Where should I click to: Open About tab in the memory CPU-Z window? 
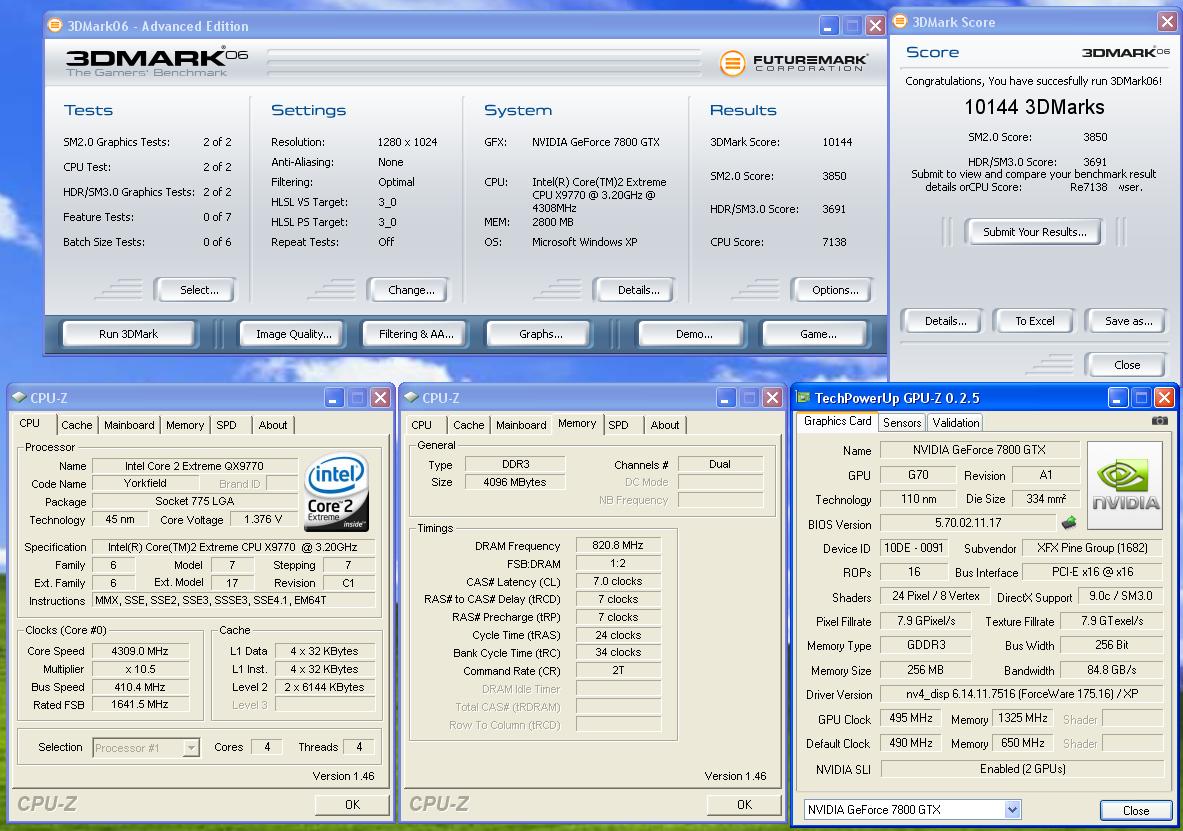point(665,425)
